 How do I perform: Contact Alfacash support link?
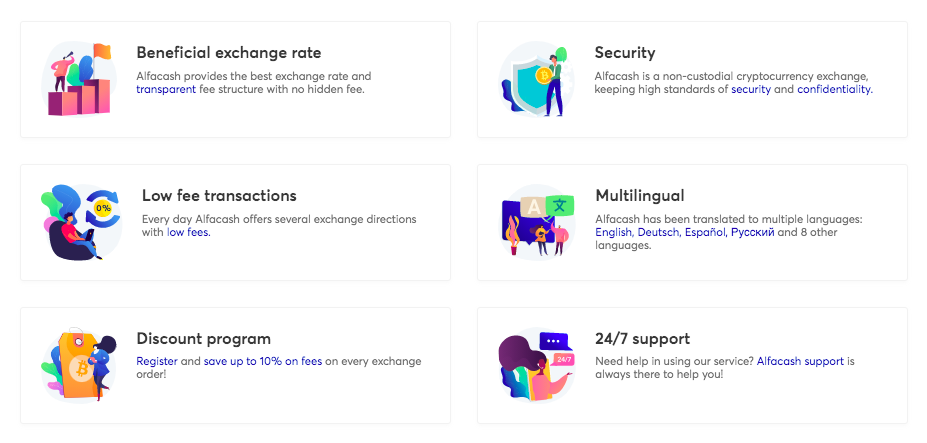[800, 361]
